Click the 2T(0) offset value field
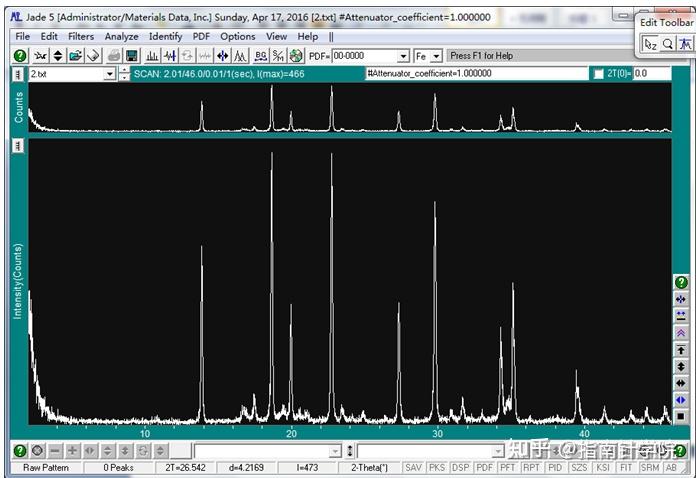Image resolution: width=696 pixels, height=478 pixels. [x=652, y=74]
